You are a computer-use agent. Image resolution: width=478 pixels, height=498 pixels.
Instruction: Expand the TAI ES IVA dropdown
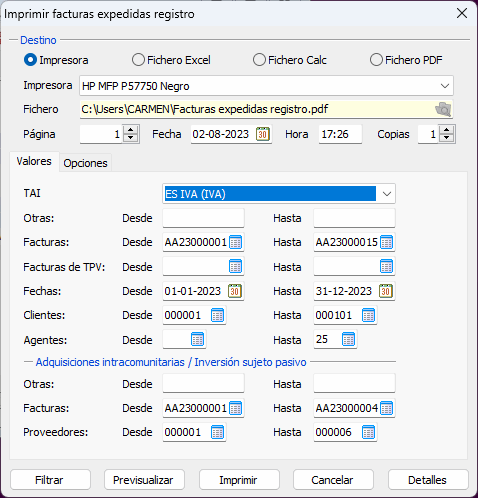tap(387, 194)
